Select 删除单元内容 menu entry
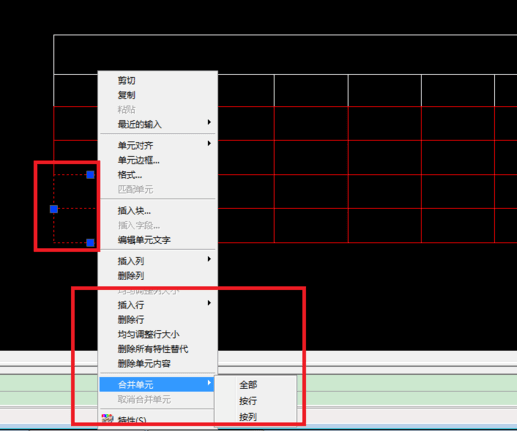Viewport: 517px width, 431px height. click(x=144, y=364)
